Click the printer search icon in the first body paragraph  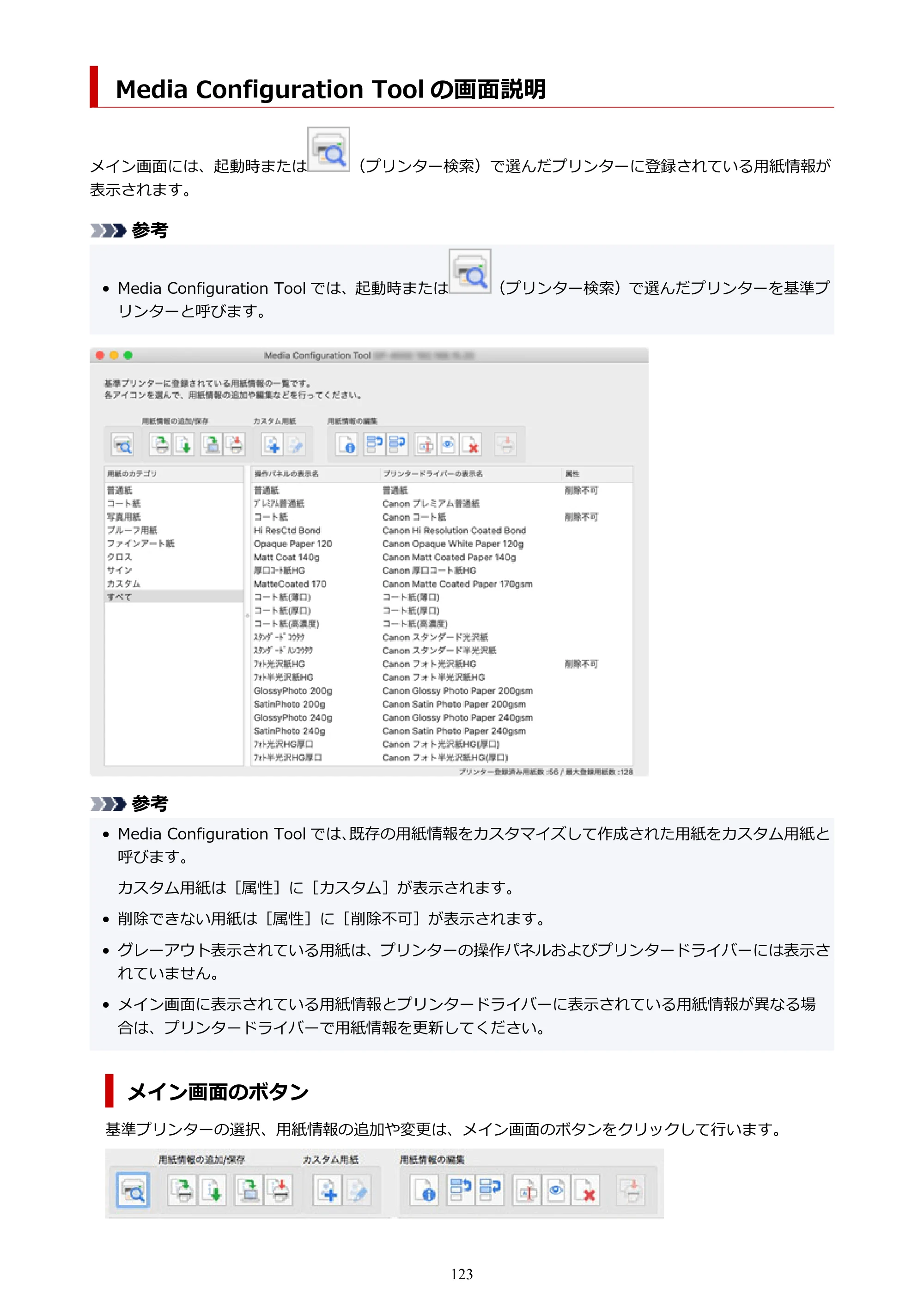point(328,149)
